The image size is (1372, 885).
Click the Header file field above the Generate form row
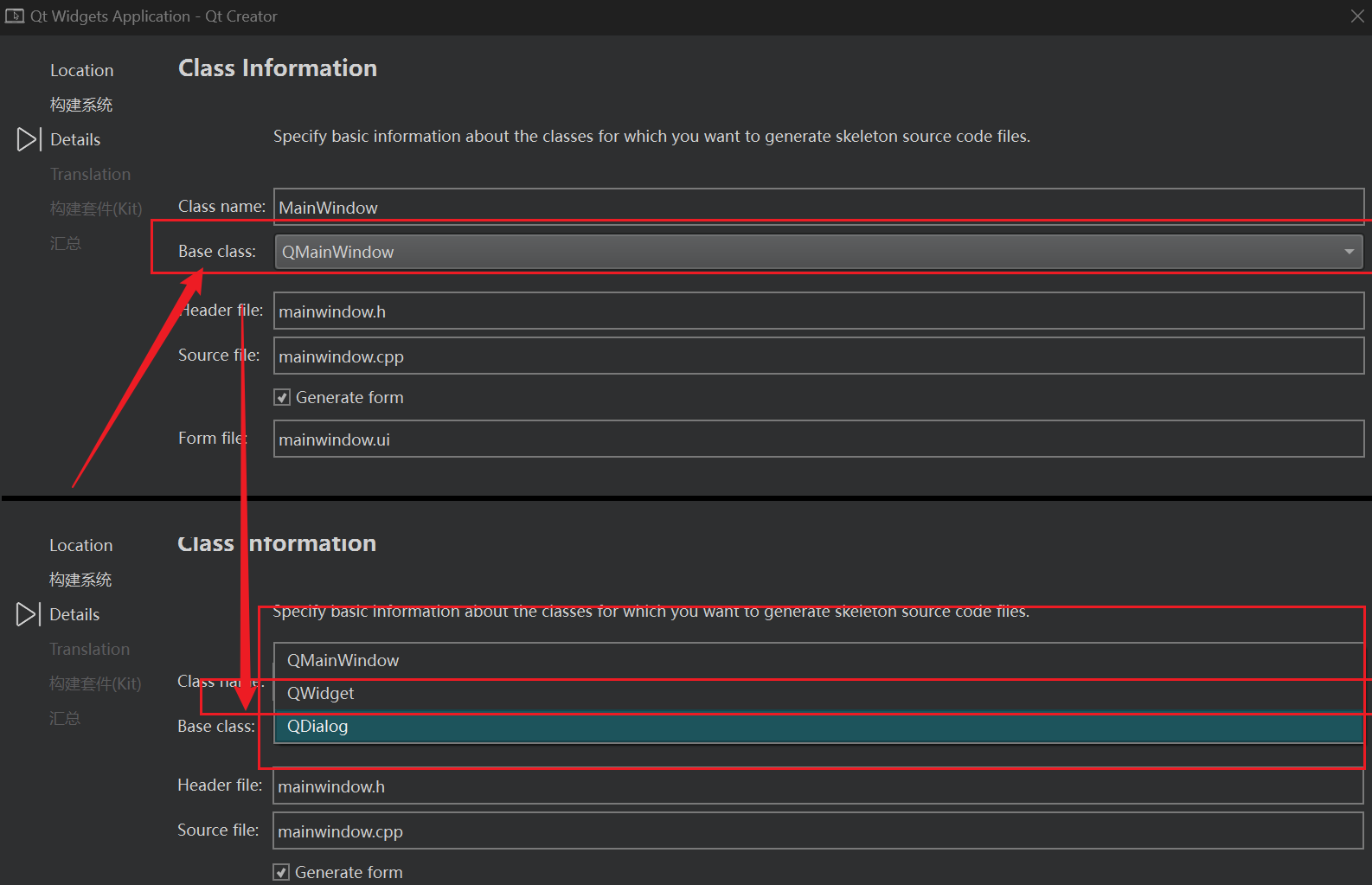tap(817, 311)
